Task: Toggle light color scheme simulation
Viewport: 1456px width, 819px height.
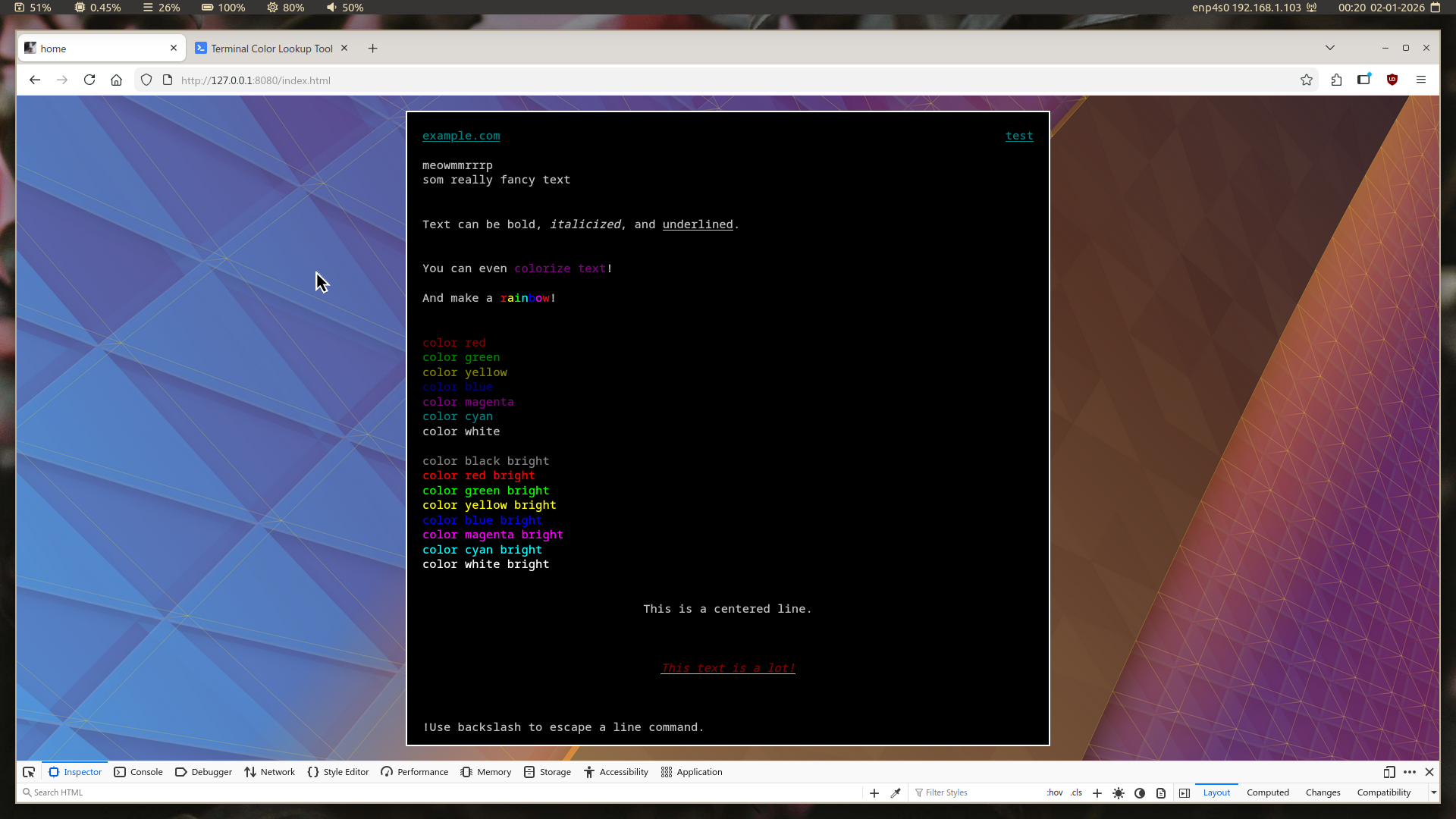Action: coord(1119,793)
